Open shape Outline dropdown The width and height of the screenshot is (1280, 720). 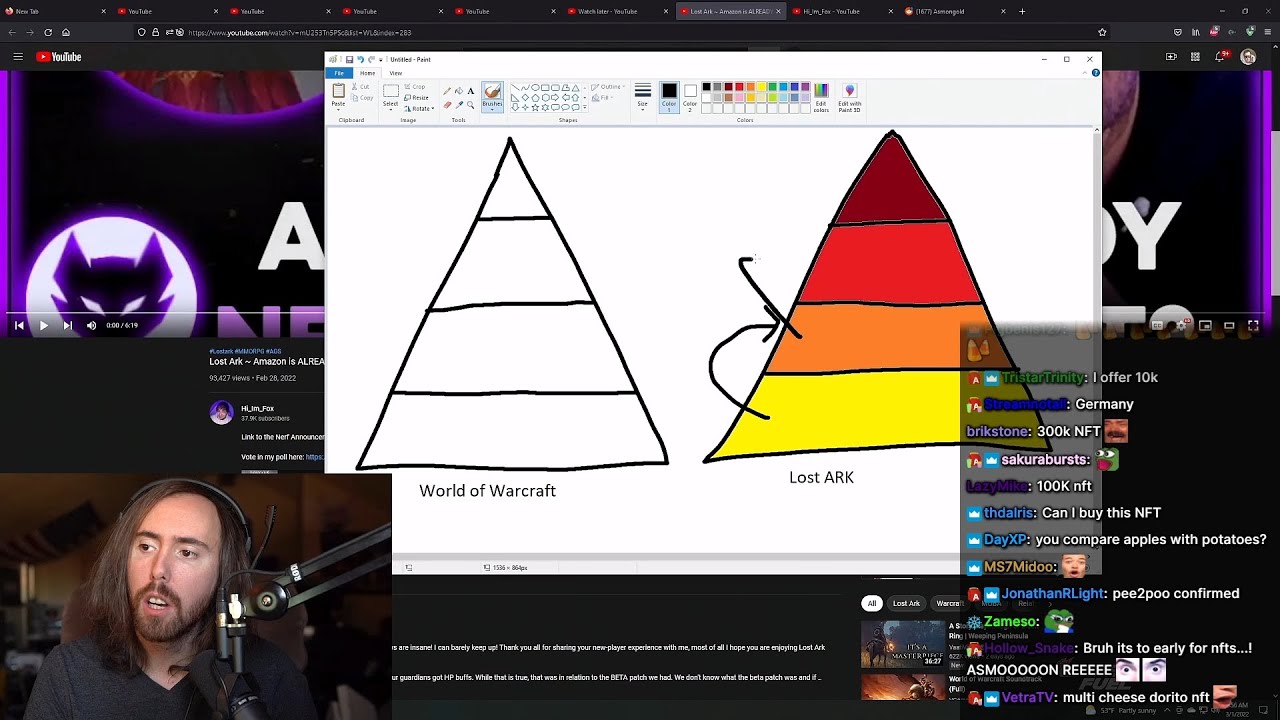[608, 87]
